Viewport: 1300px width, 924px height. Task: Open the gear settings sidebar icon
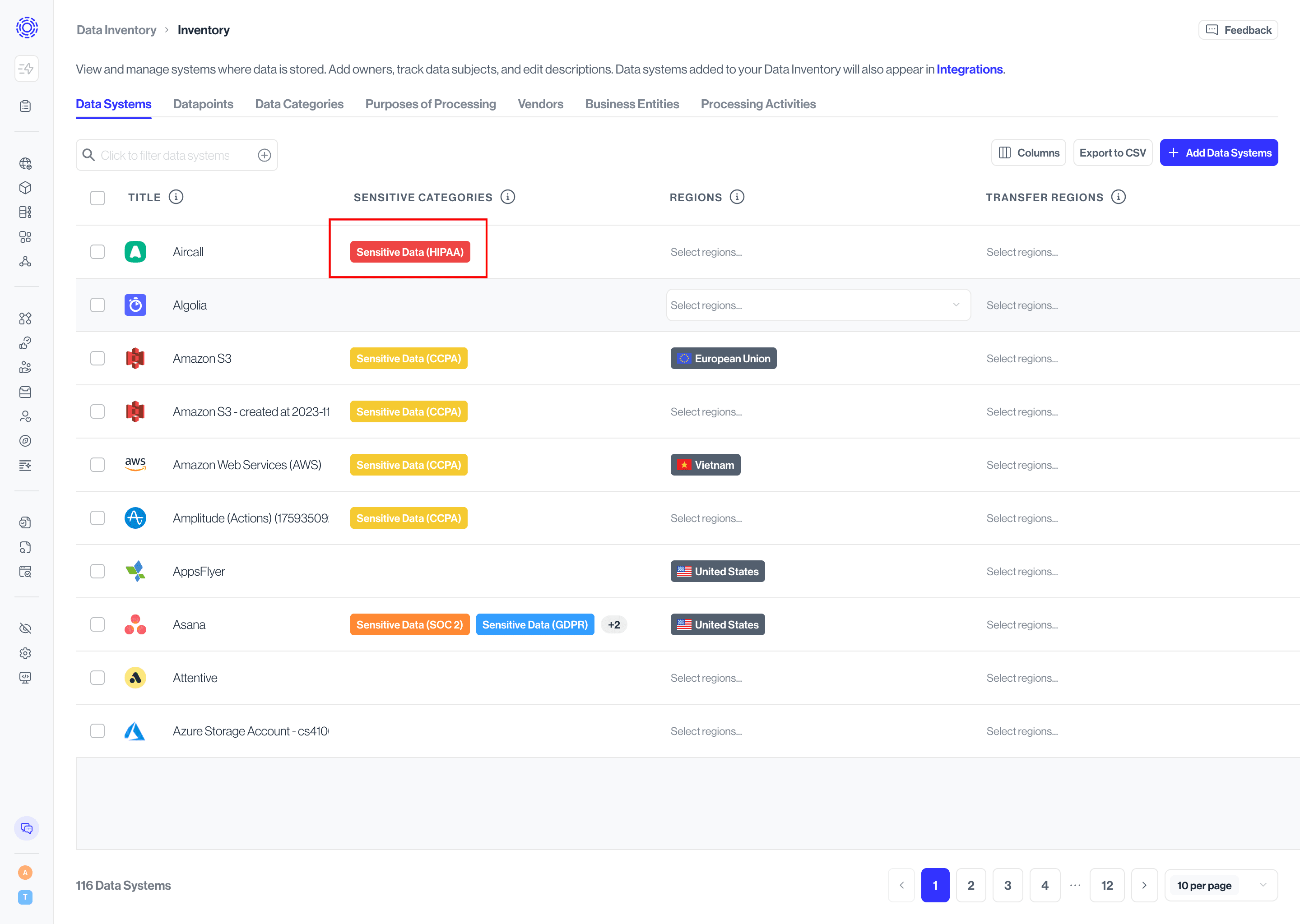(26, 653)
